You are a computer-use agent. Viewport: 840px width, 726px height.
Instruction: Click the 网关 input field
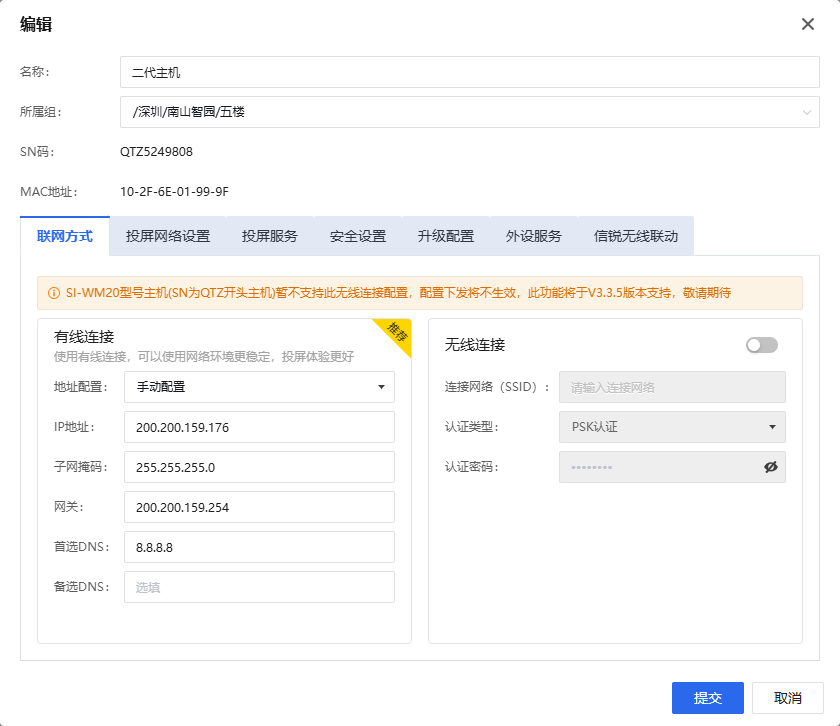point(259,507)
